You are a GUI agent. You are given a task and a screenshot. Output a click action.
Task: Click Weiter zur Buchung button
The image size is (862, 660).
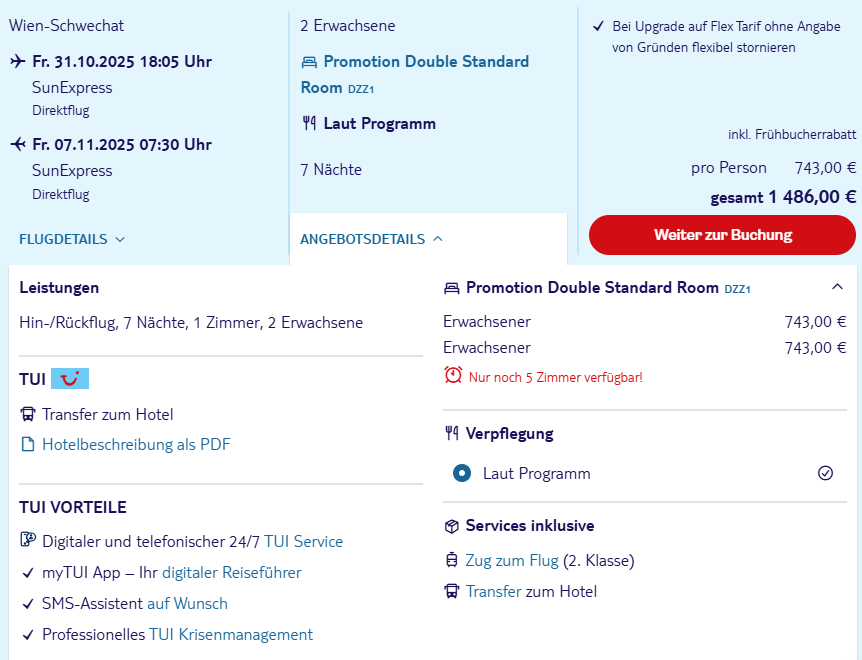pos(722,235)
